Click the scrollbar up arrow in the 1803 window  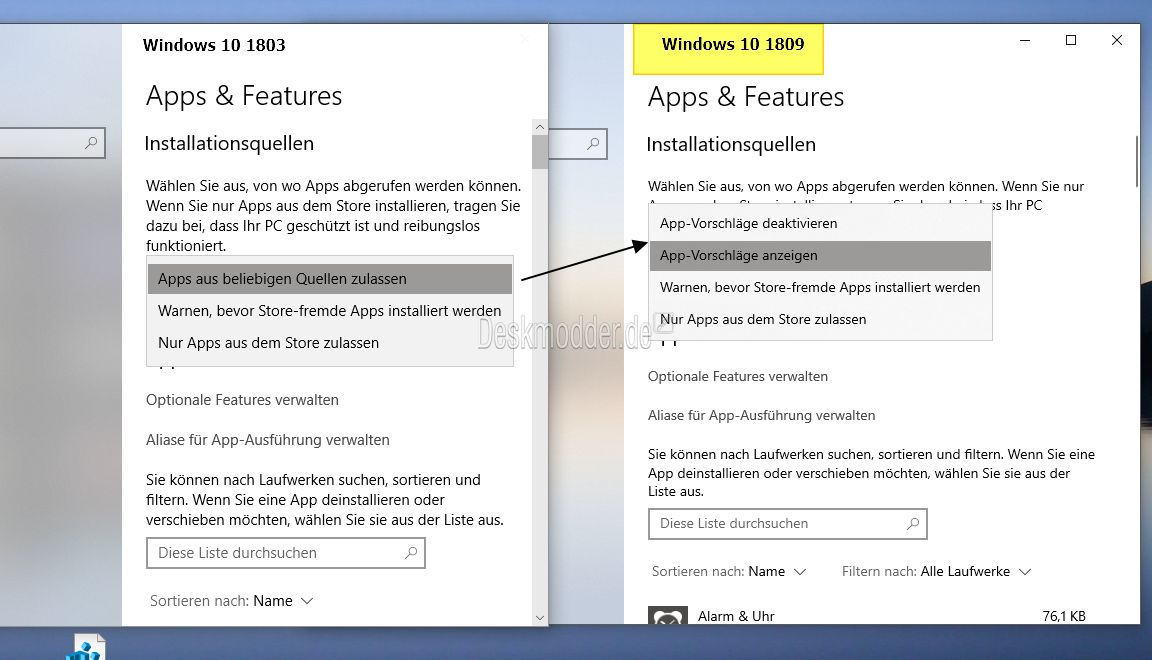[539, 126]
